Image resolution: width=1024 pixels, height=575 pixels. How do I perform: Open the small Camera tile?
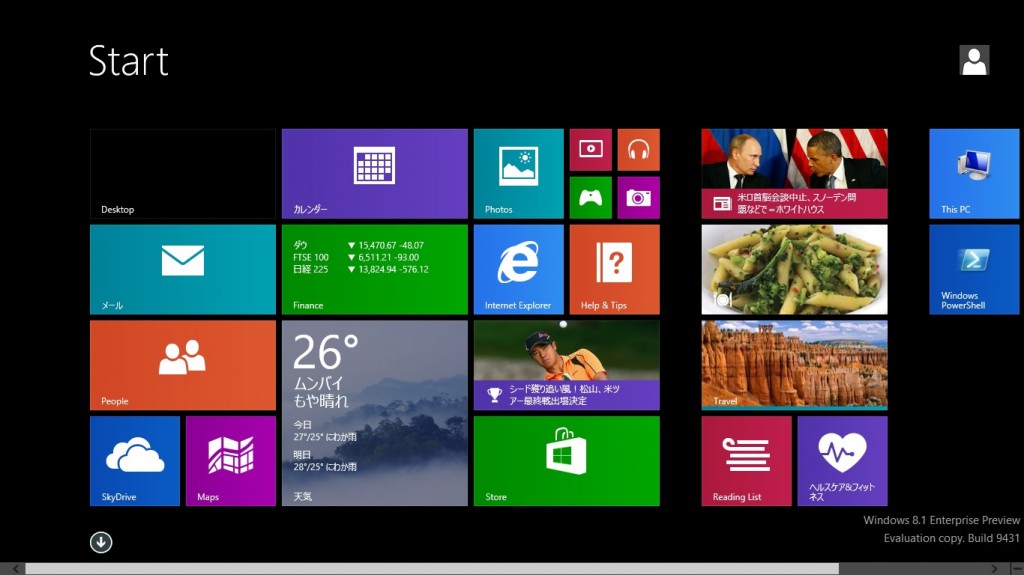(639, 197)
